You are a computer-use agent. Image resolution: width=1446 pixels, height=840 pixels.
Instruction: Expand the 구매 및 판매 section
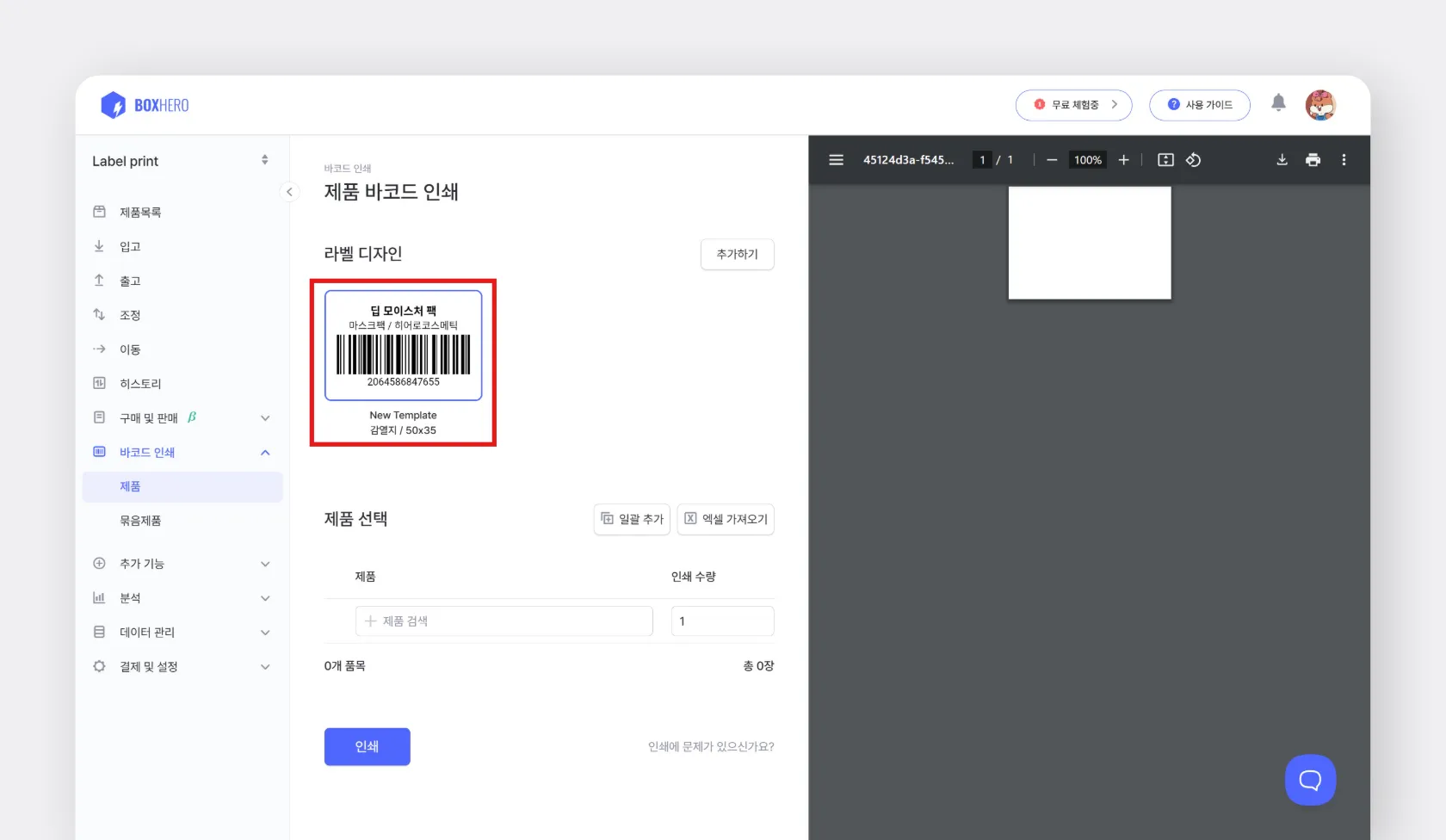pyautogui.click(x=265, y=417)
